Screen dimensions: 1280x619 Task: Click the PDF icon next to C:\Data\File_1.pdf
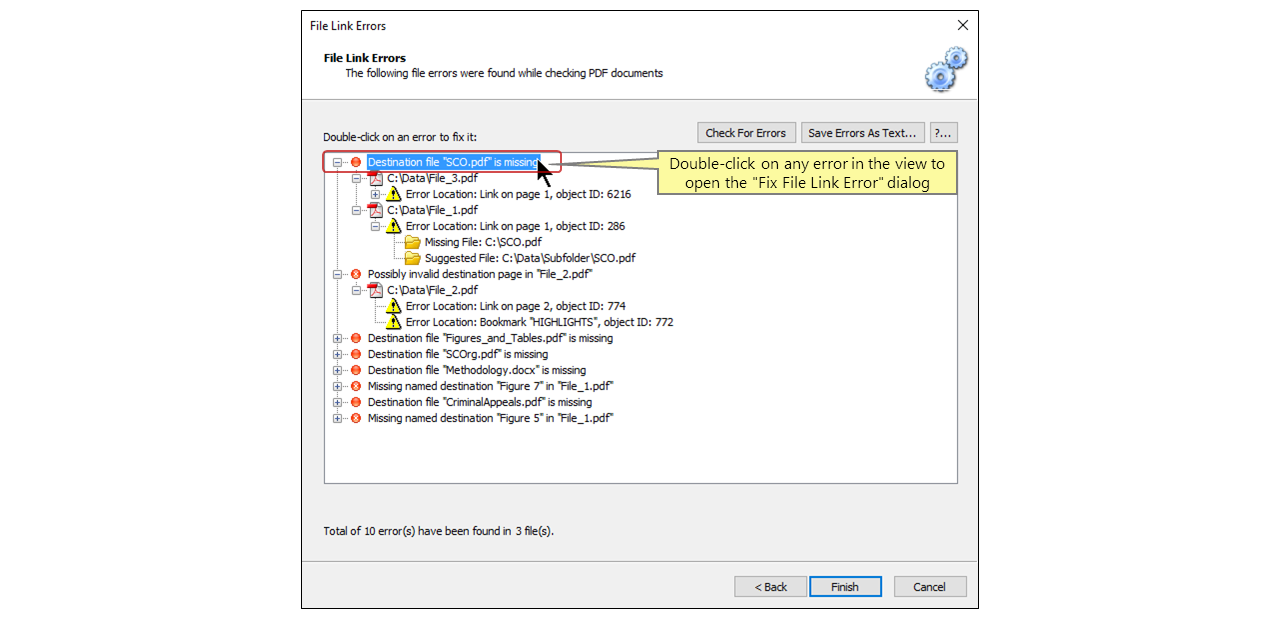376,210
